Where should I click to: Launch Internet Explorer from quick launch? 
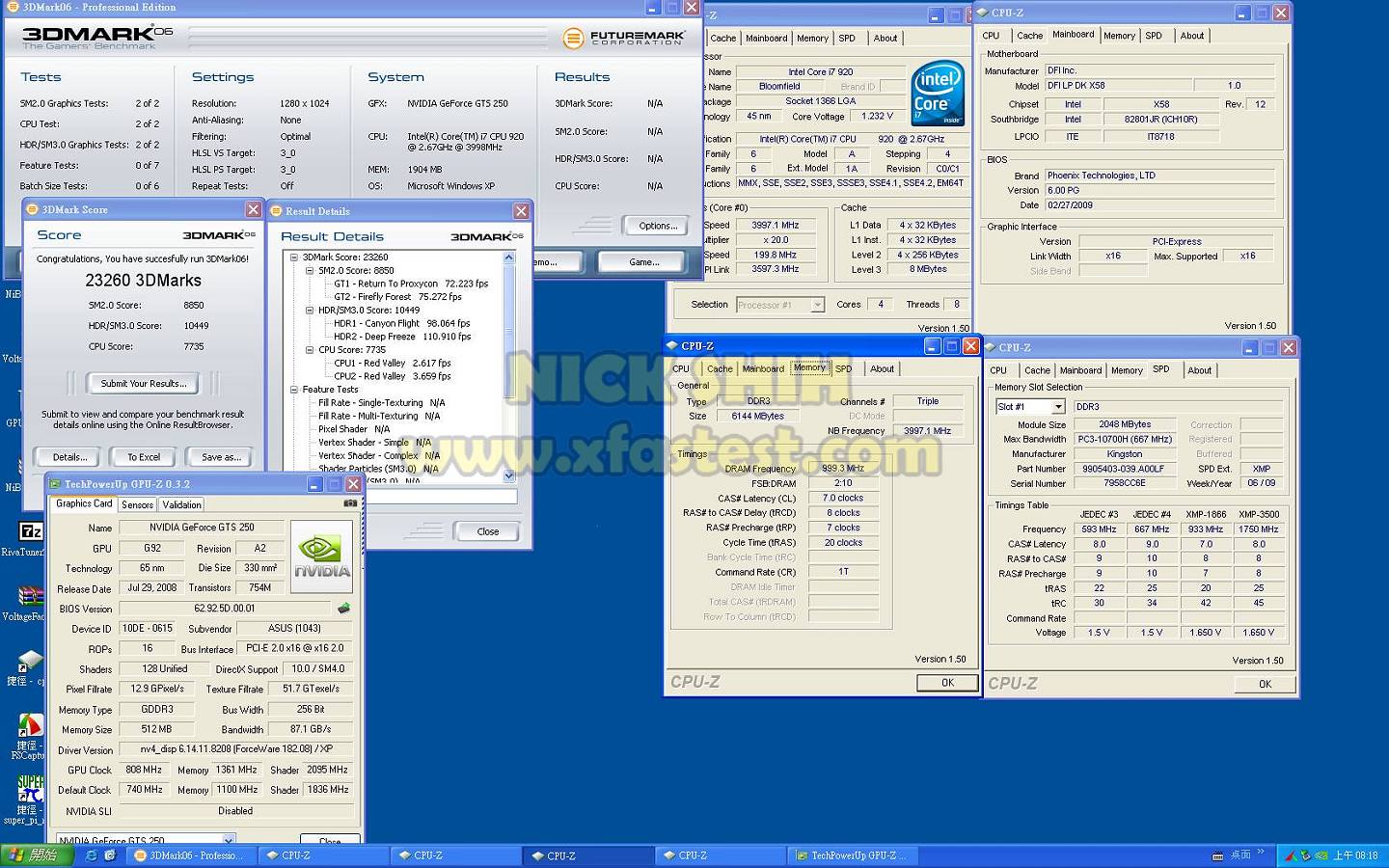point(92,855)
